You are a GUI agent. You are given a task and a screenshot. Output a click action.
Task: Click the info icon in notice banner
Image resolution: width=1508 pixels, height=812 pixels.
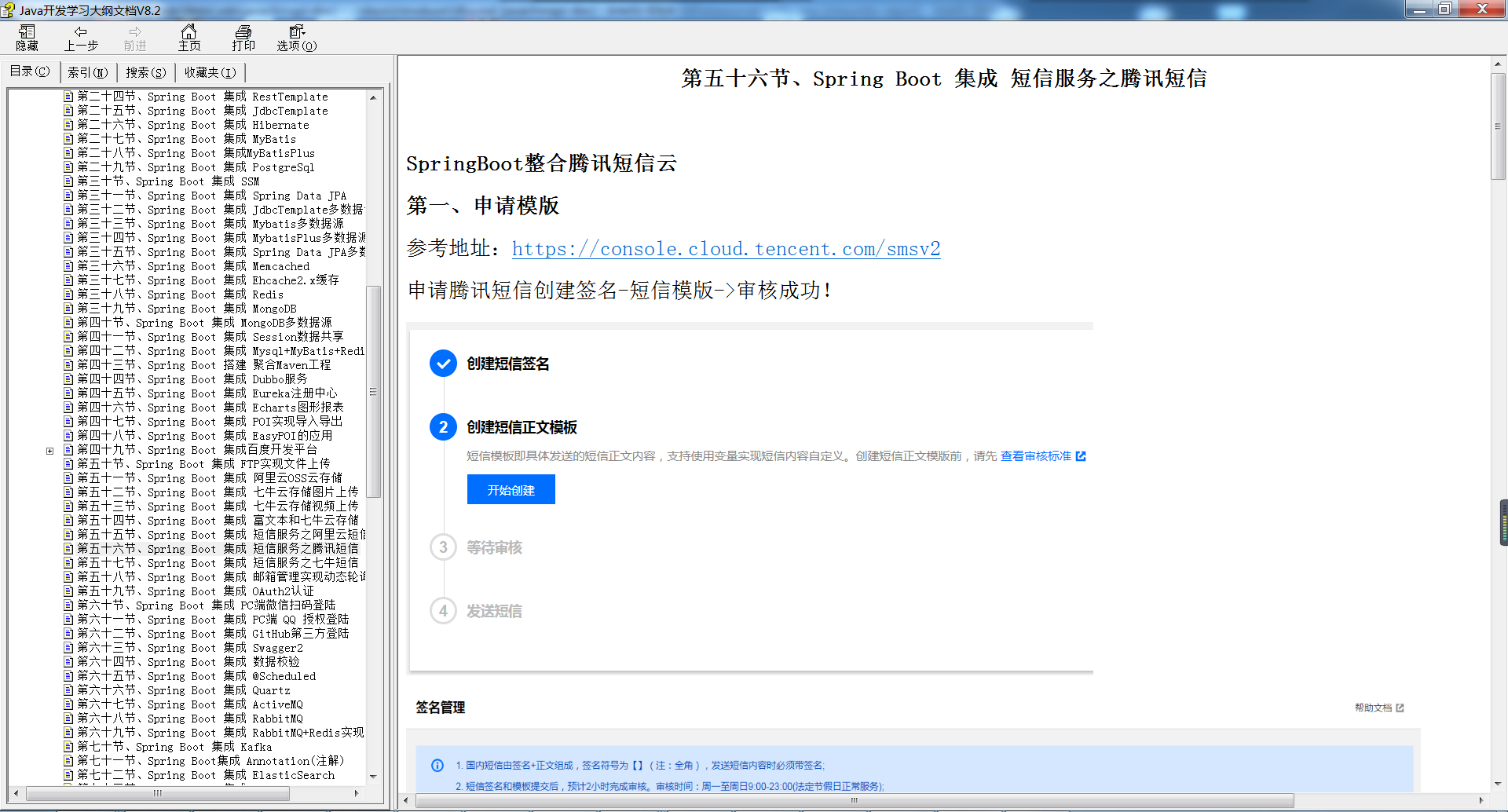pyautogui.click(x=437, y=765)
